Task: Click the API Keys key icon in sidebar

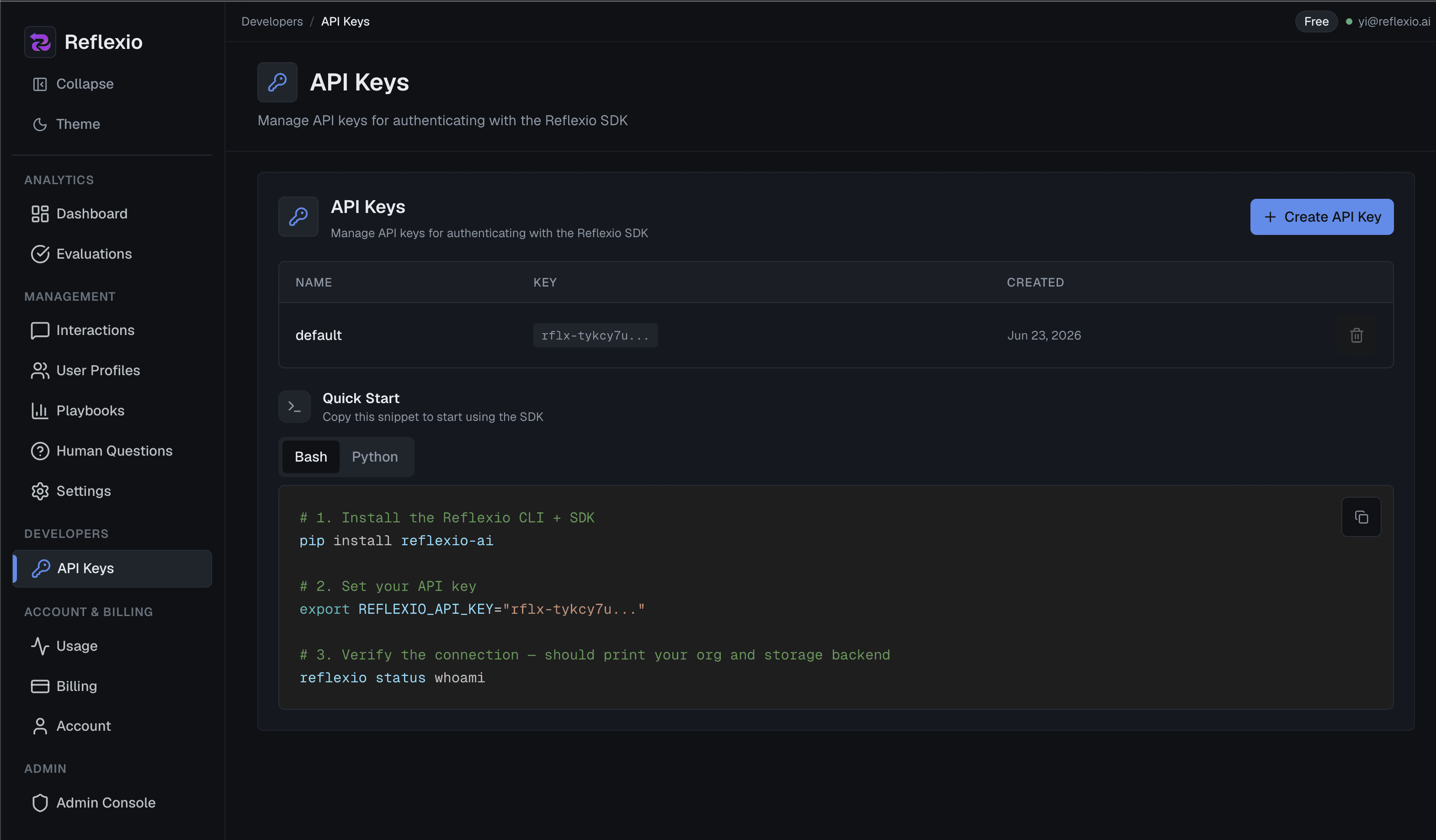Action: pos(41,568)
